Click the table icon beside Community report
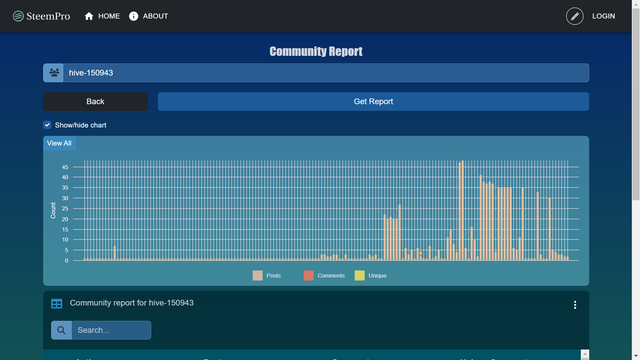The image size is (640, 360). (x=57, y=303)
